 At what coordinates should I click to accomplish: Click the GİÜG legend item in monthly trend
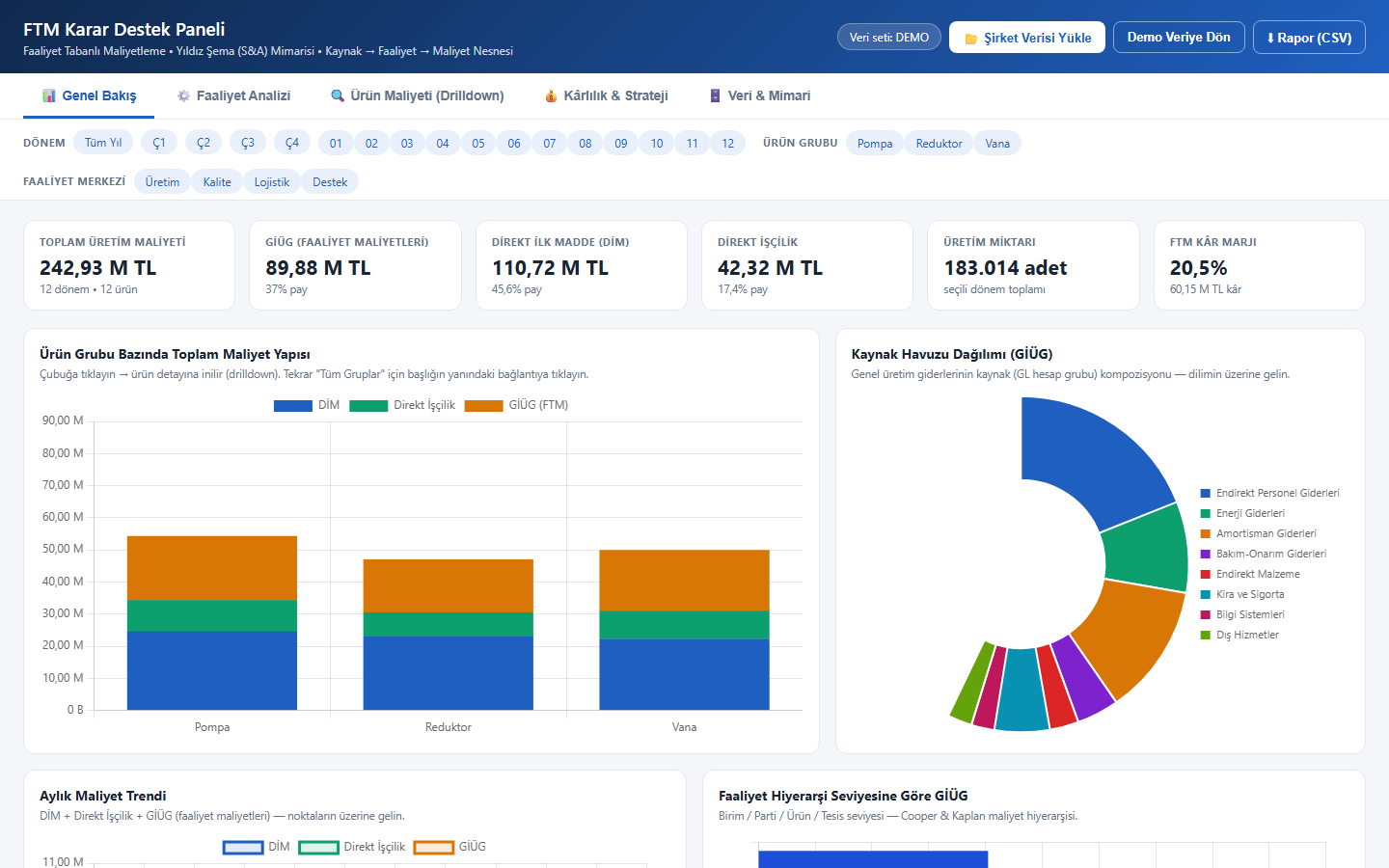[x=449, y=847]
